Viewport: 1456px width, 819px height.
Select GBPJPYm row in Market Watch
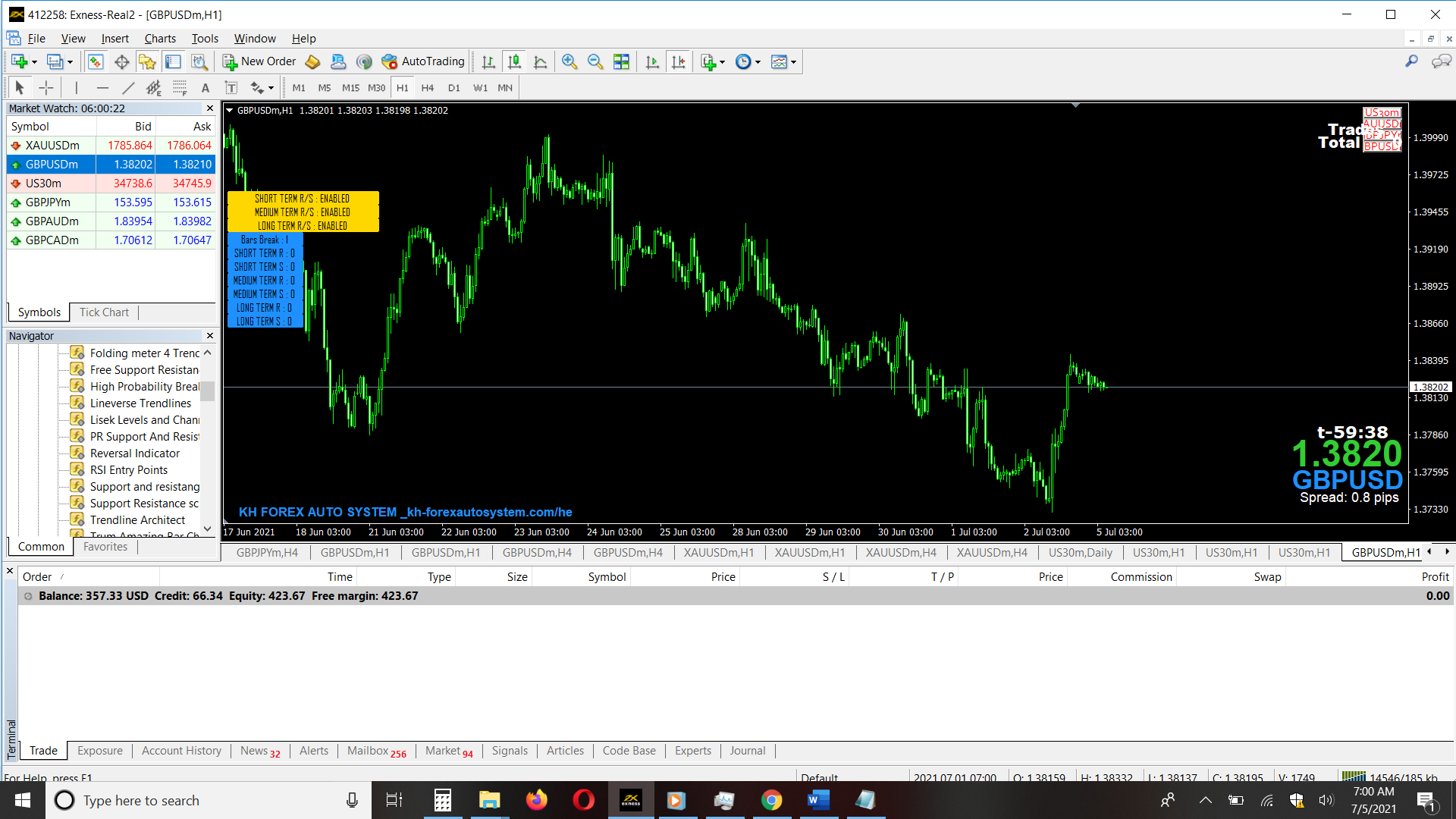48,202
